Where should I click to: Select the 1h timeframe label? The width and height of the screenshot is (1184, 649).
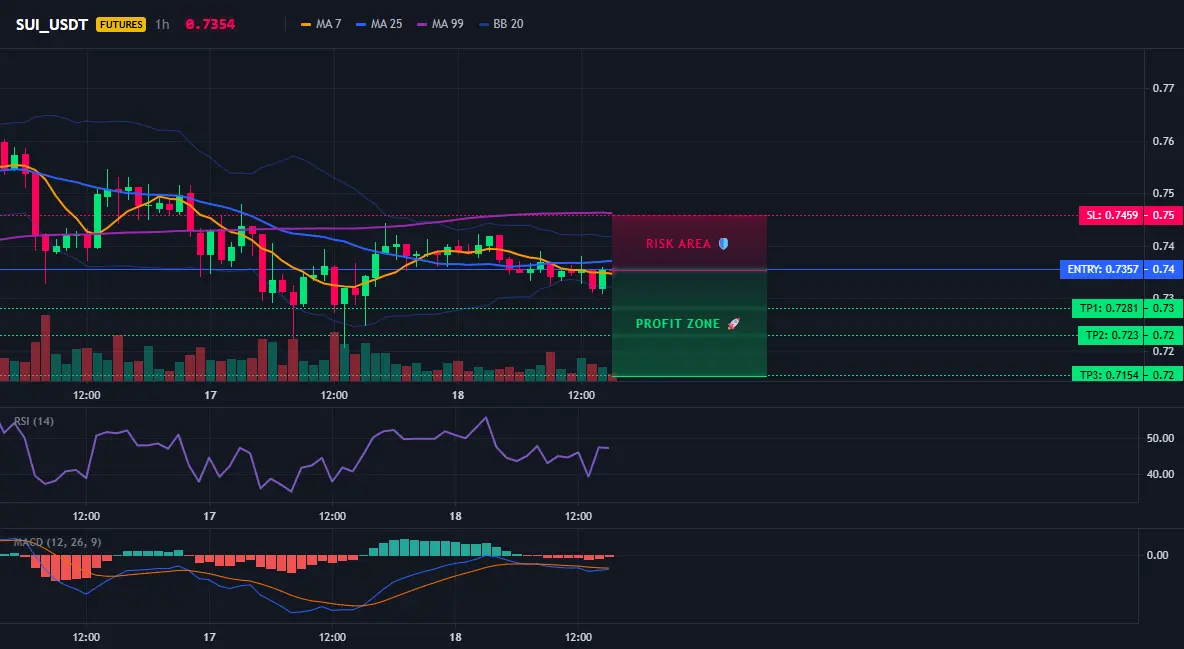coord(162,24)
